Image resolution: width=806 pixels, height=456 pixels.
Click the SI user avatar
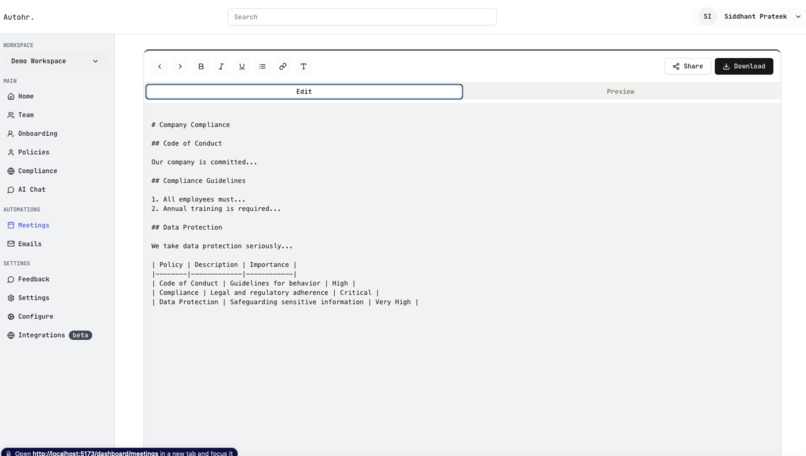coord(707,16)
